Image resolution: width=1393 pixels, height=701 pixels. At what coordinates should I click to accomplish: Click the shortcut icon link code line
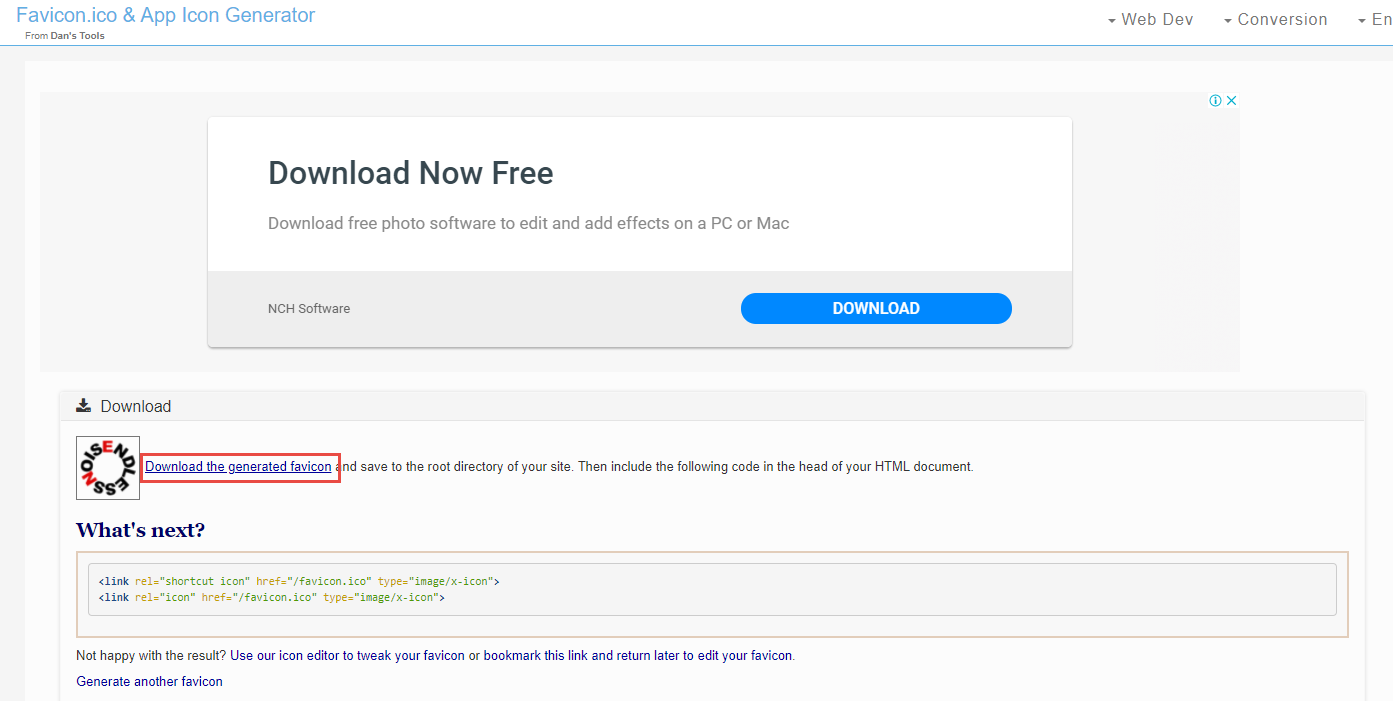[299, 581]
